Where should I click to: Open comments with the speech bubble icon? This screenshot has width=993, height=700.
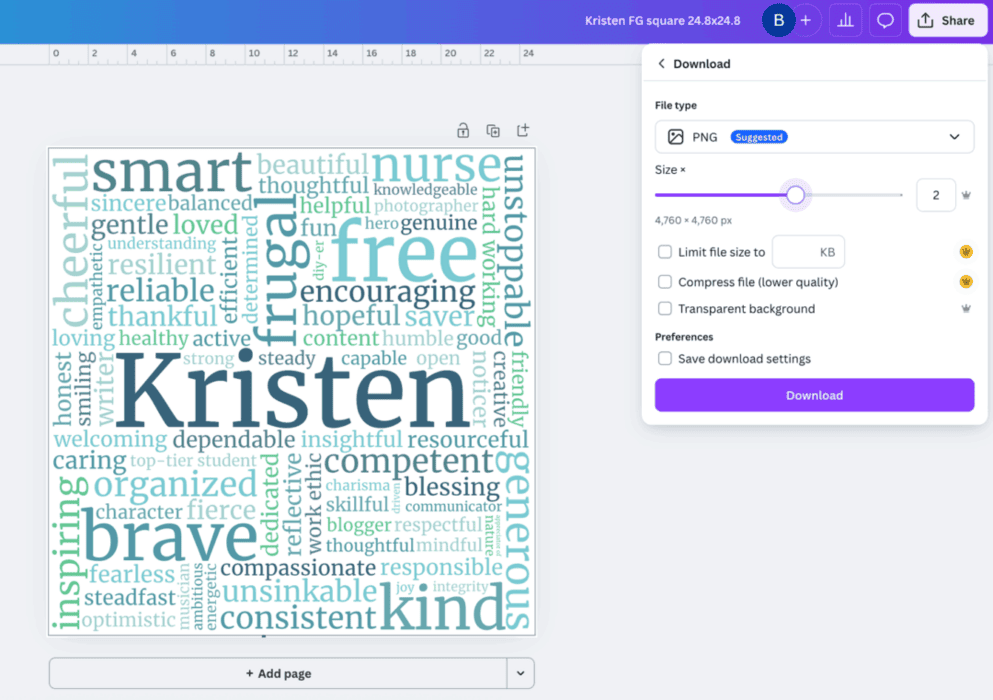884,20
